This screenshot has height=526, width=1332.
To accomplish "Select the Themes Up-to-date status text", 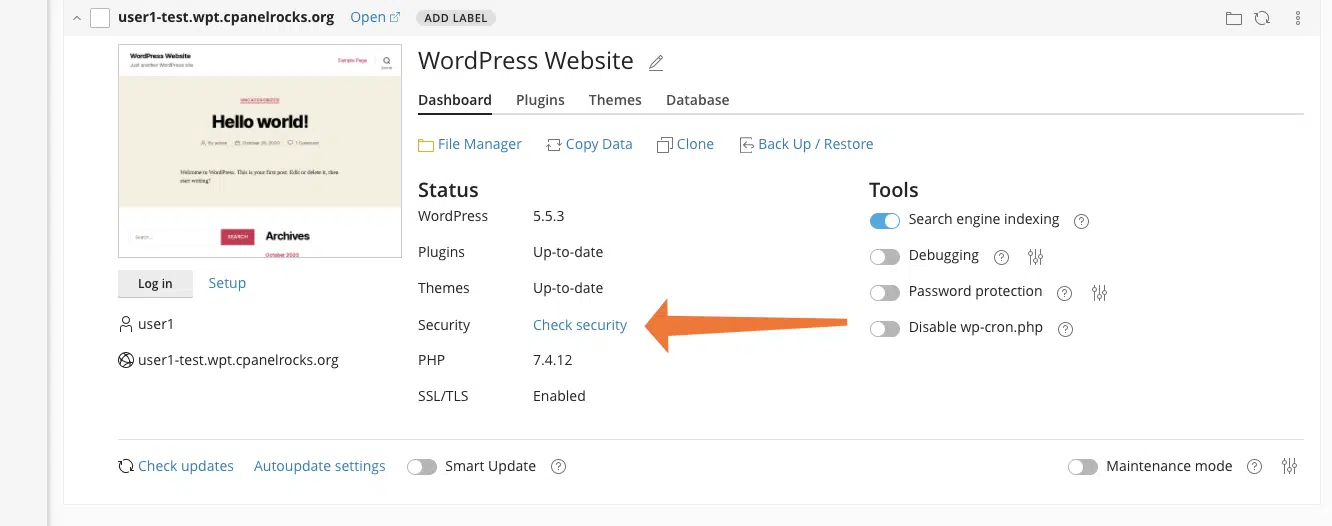I will [x=568, y=288].
